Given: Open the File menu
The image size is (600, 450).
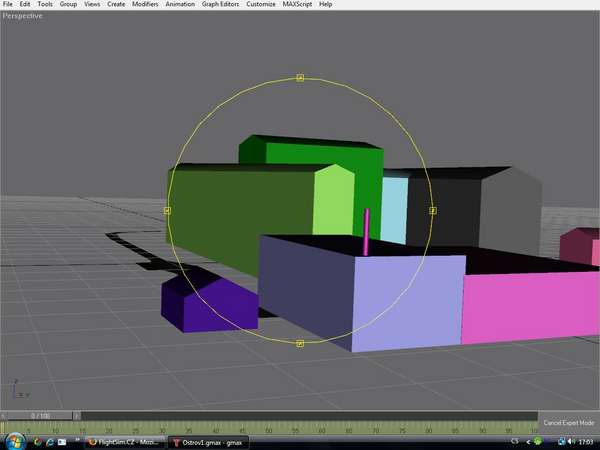Looking at the screenshot, I should pos(8,4).
